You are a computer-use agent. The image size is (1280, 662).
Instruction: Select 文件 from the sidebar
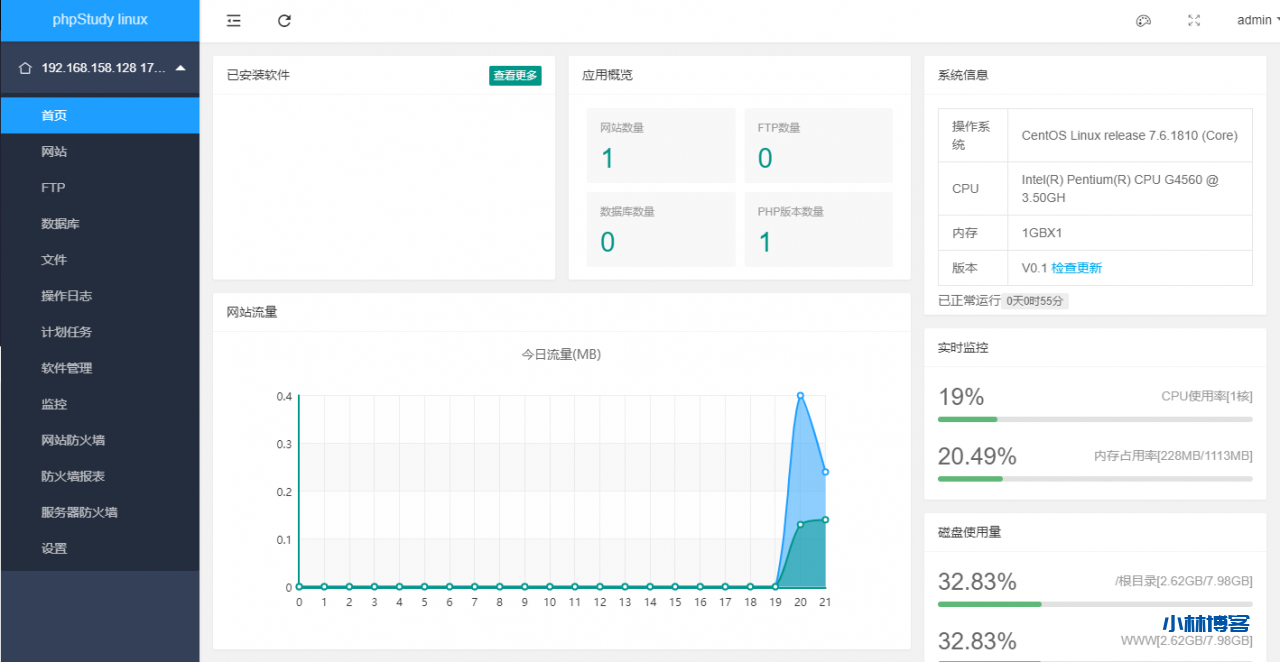(x=54, y=260)
